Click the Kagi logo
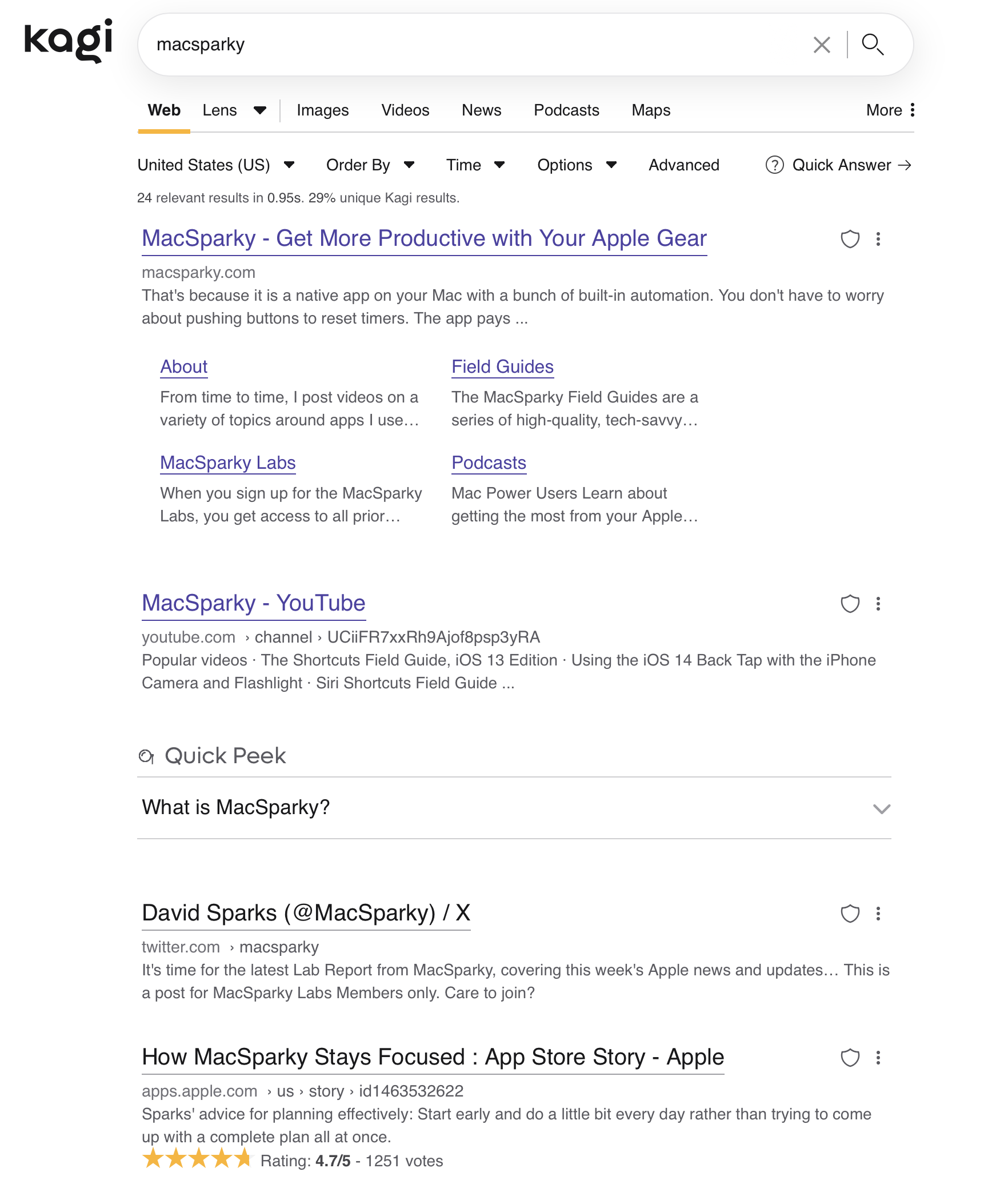Screen dimensions: 1008x1204 pos(68,40)
